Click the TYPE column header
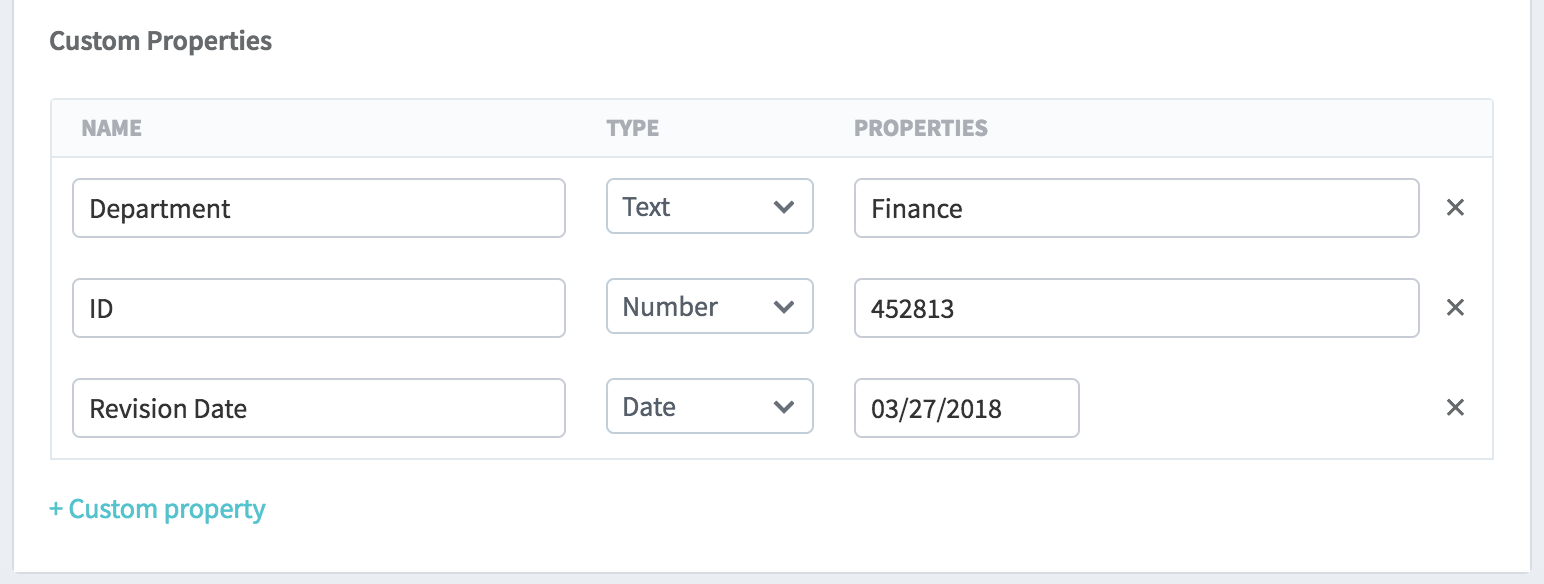 [x=632, y=128]
